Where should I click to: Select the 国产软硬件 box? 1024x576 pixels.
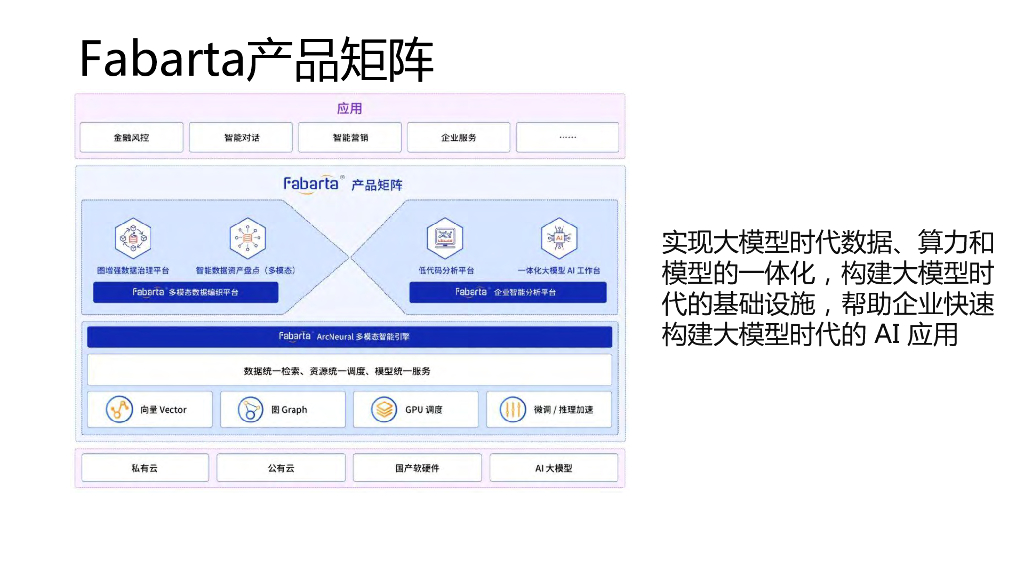(417, 468)
